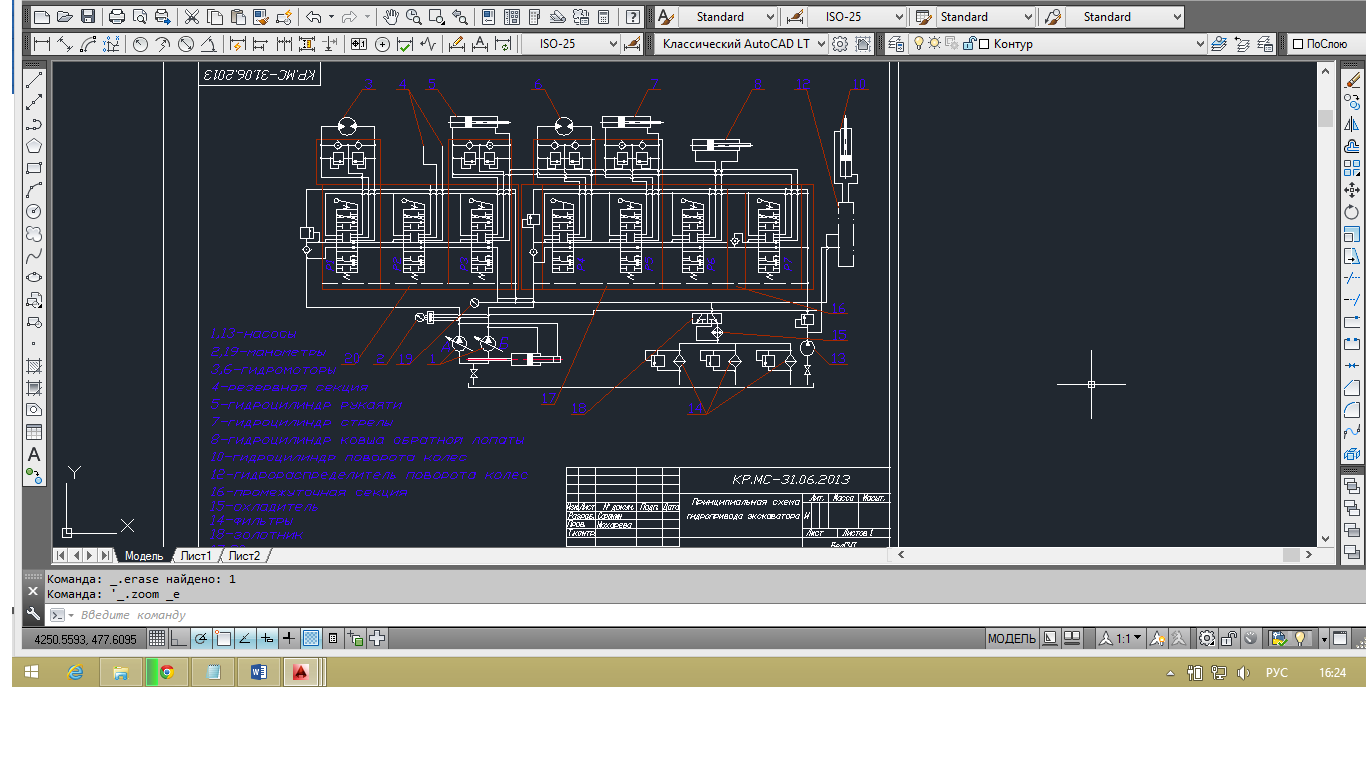Toggle Ortho mode in status bar
The image size is (1366, 768).
coord(179,638)
